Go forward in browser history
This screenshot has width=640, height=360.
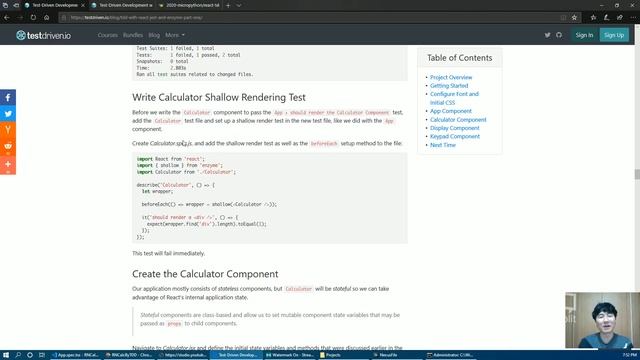(x=20, y=18)
